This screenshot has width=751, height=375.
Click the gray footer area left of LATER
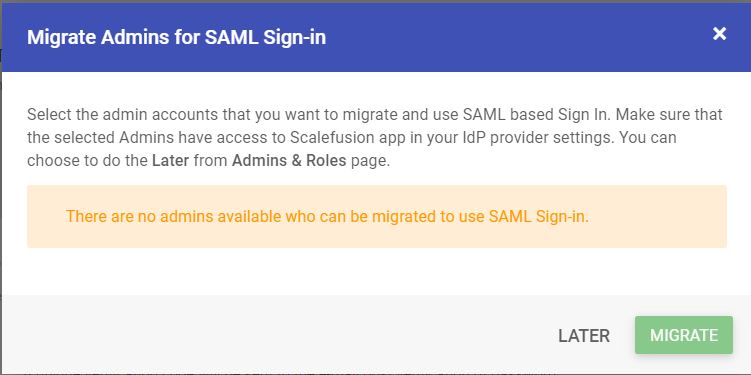coord(278,334)
